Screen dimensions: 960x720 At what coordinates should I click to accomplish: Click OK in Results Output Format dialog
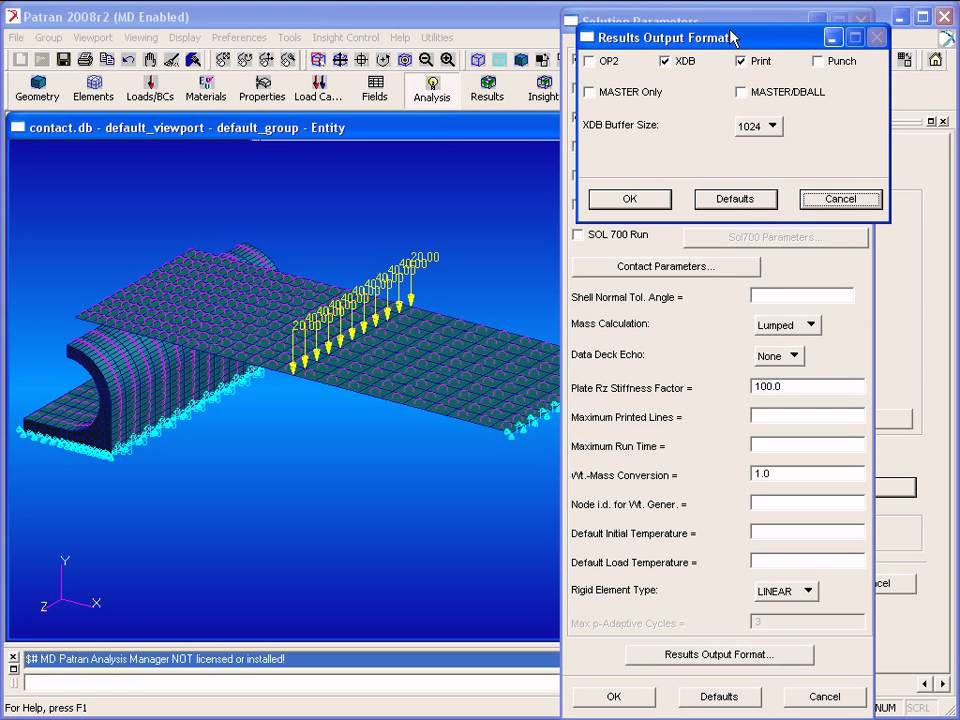click(630, 199)
